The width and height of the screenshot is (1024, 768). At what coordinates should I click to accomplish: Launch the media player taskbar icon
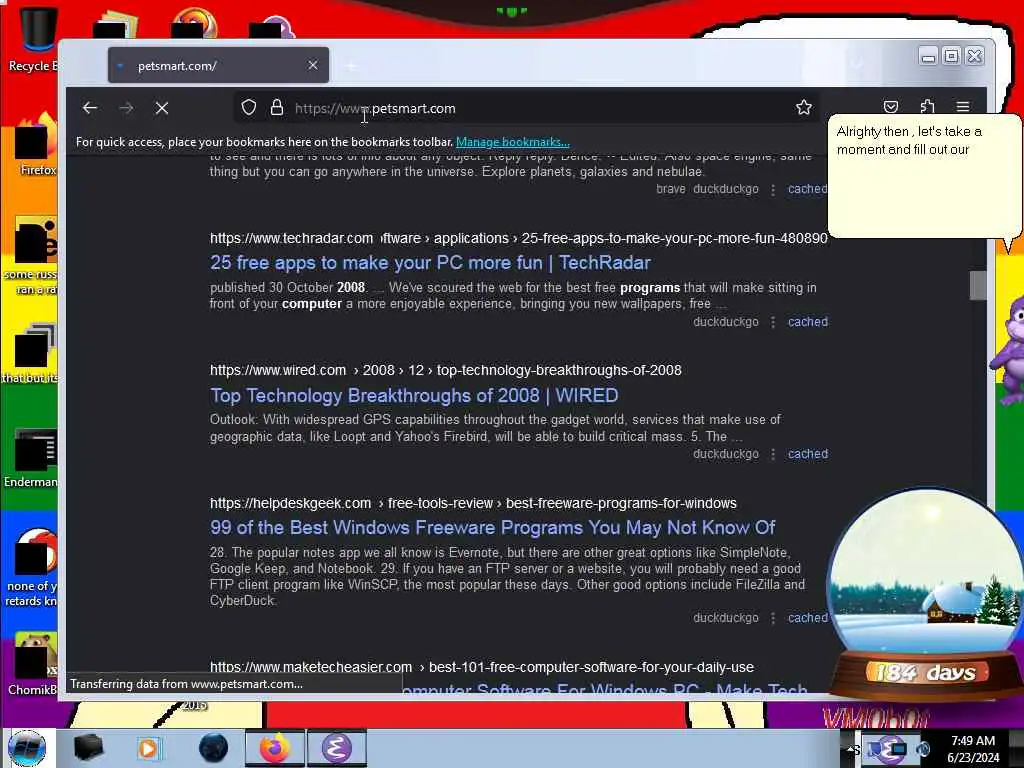coord(148,748)
